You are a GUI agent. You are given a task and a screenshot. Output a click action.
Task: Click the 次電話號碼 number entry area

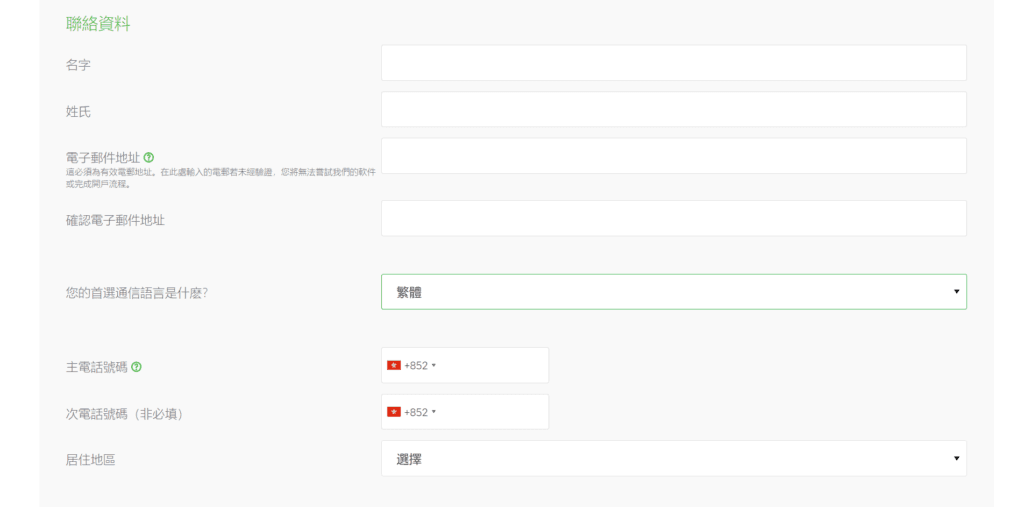493,412
